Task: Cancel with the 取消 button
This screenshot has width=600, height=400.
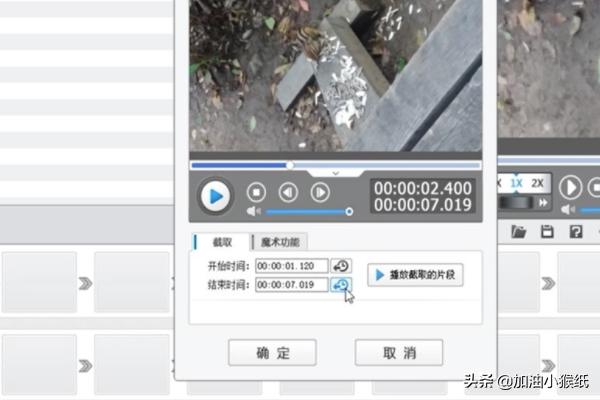Action: coord(399,353)
